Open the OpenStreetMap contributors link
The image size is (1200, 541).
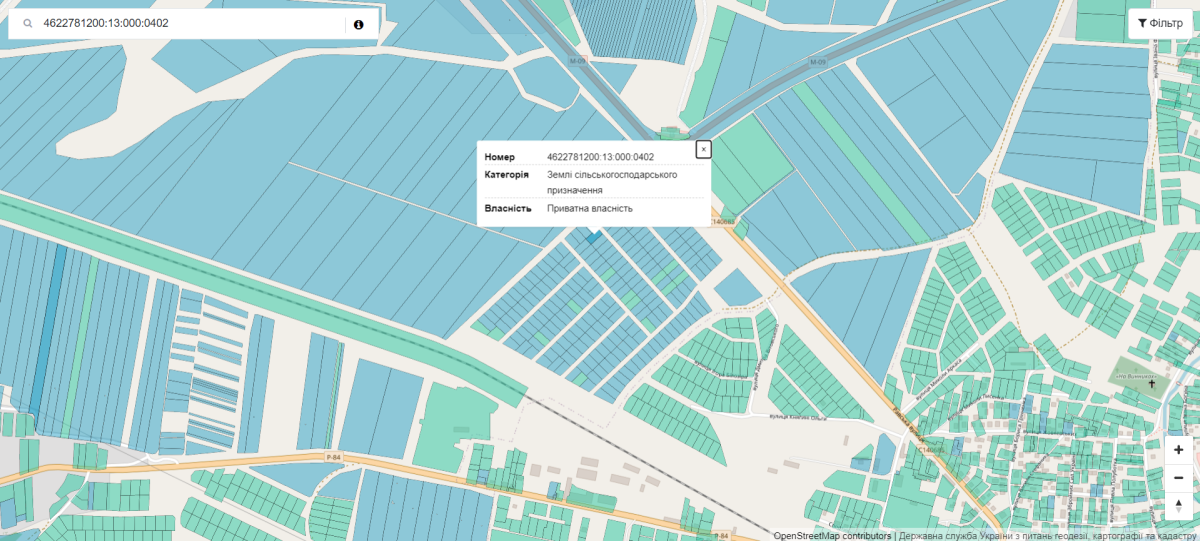pos(832,535)
